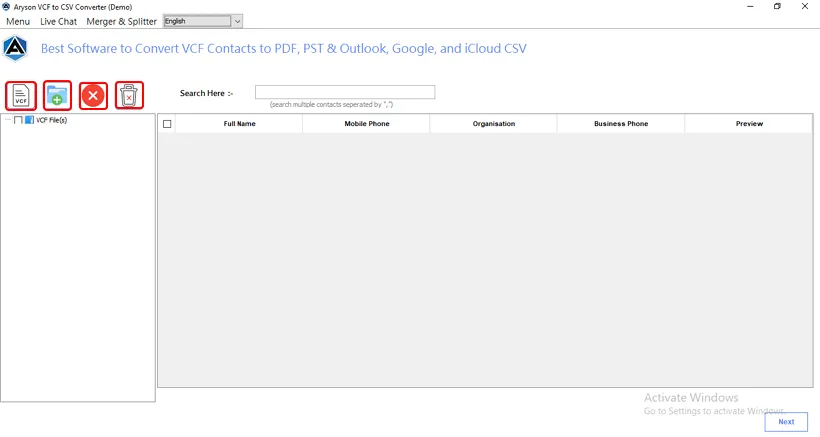The height and width of the screenshot is (437, 820).
Task: Open the Menu menu
Action: [18, 21]
